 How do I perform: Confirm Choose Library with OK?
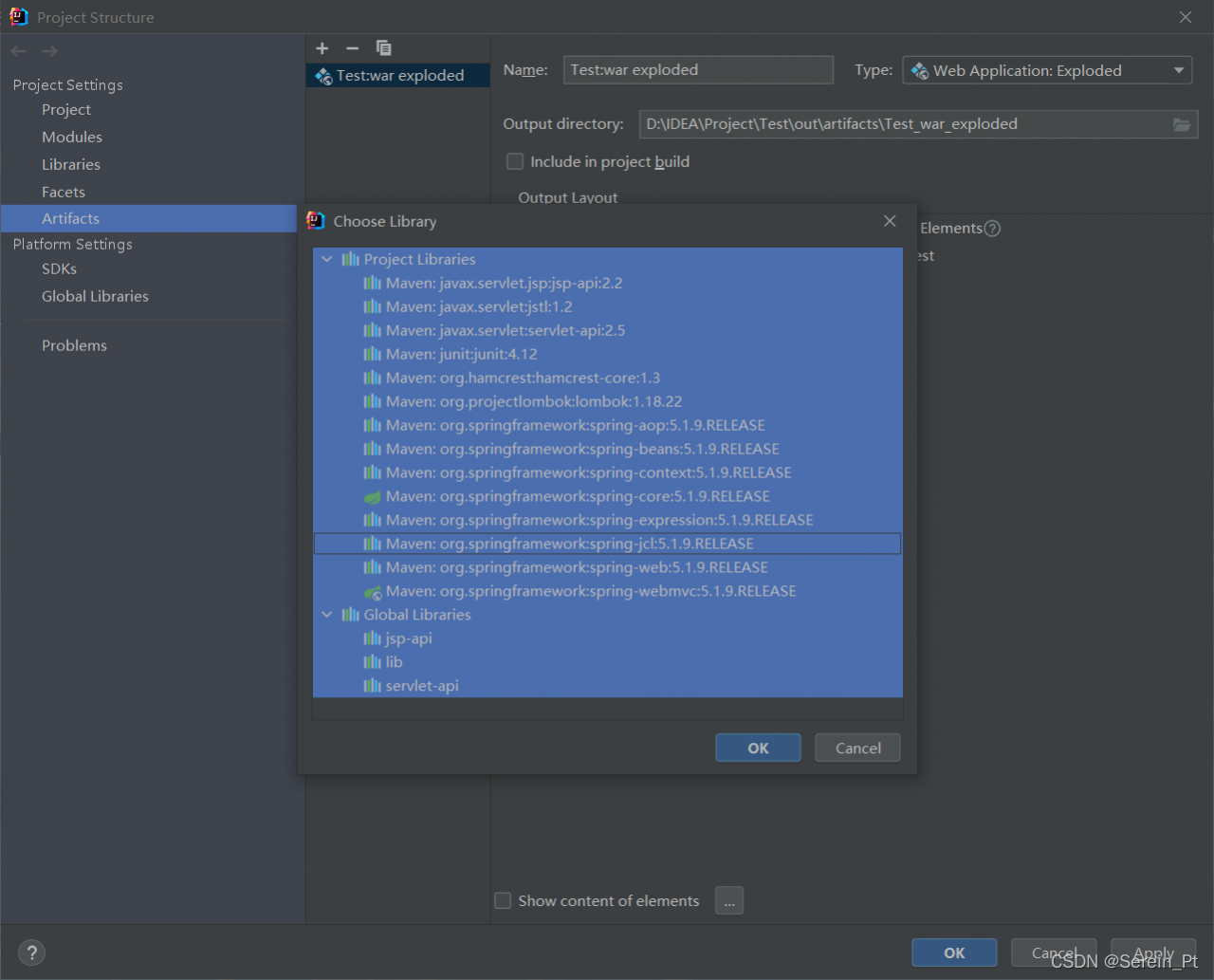coord(758,748)
